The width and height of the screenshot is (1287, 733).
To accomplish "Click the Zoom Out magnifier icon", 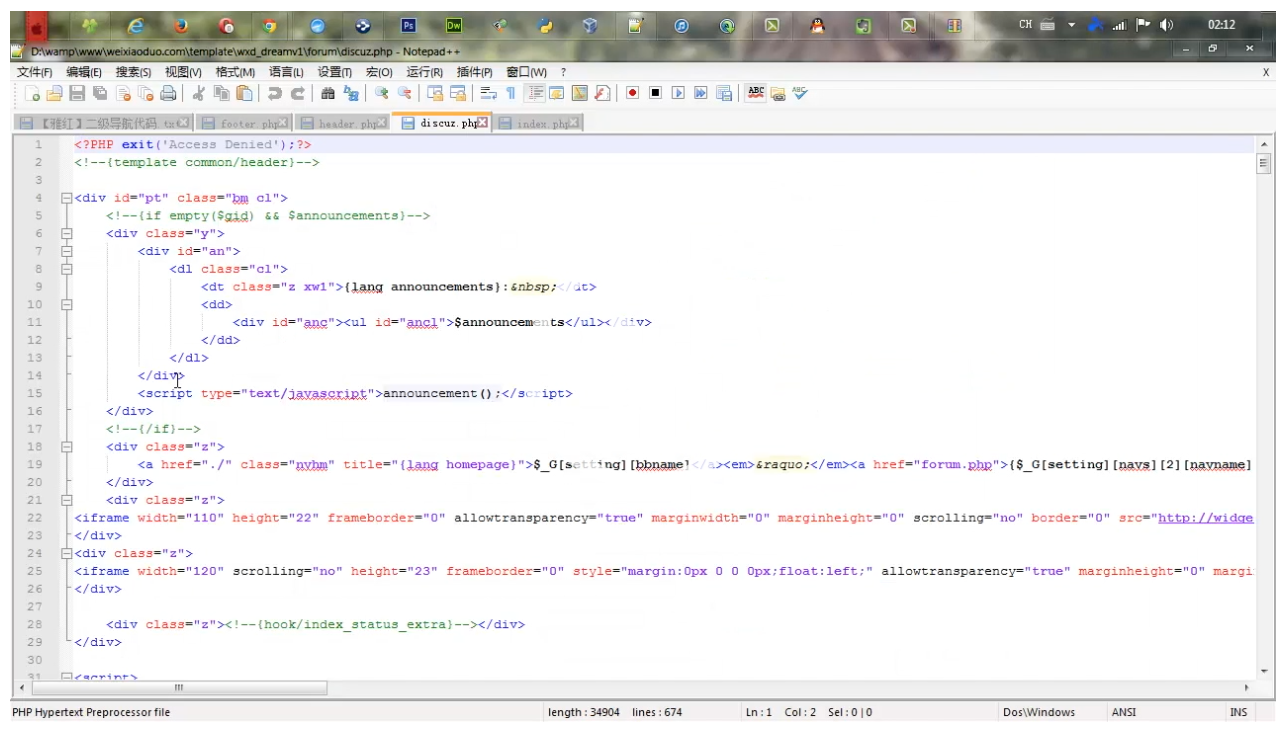I will (x=404, y=93).
